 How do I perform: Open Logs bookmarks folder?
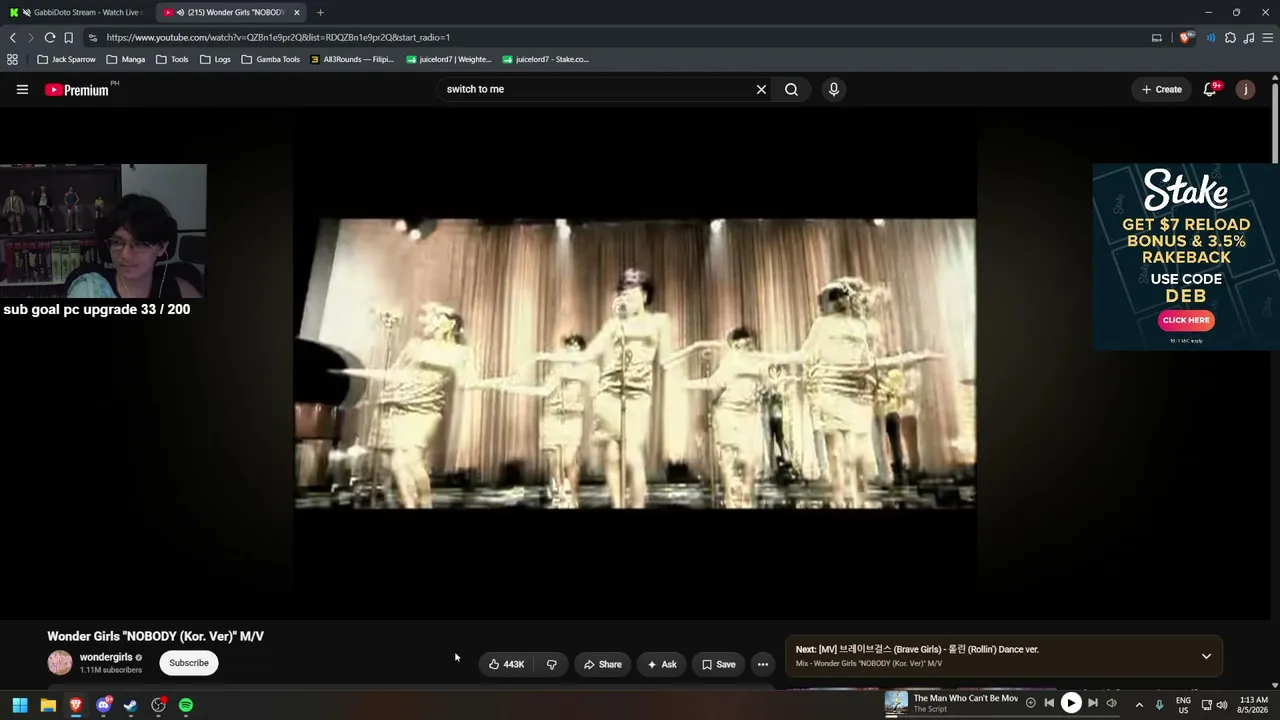pos(215,59)
